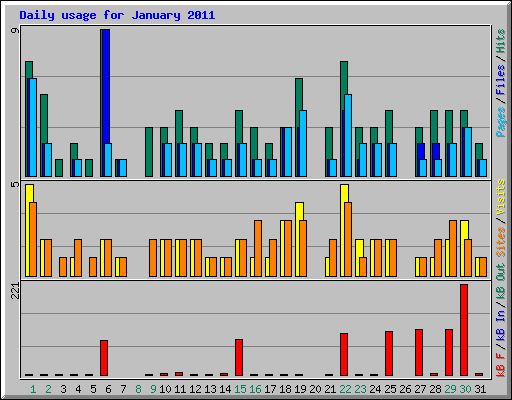Click the 'Sites' legend label
512x400 pixels.
point(501,242)
